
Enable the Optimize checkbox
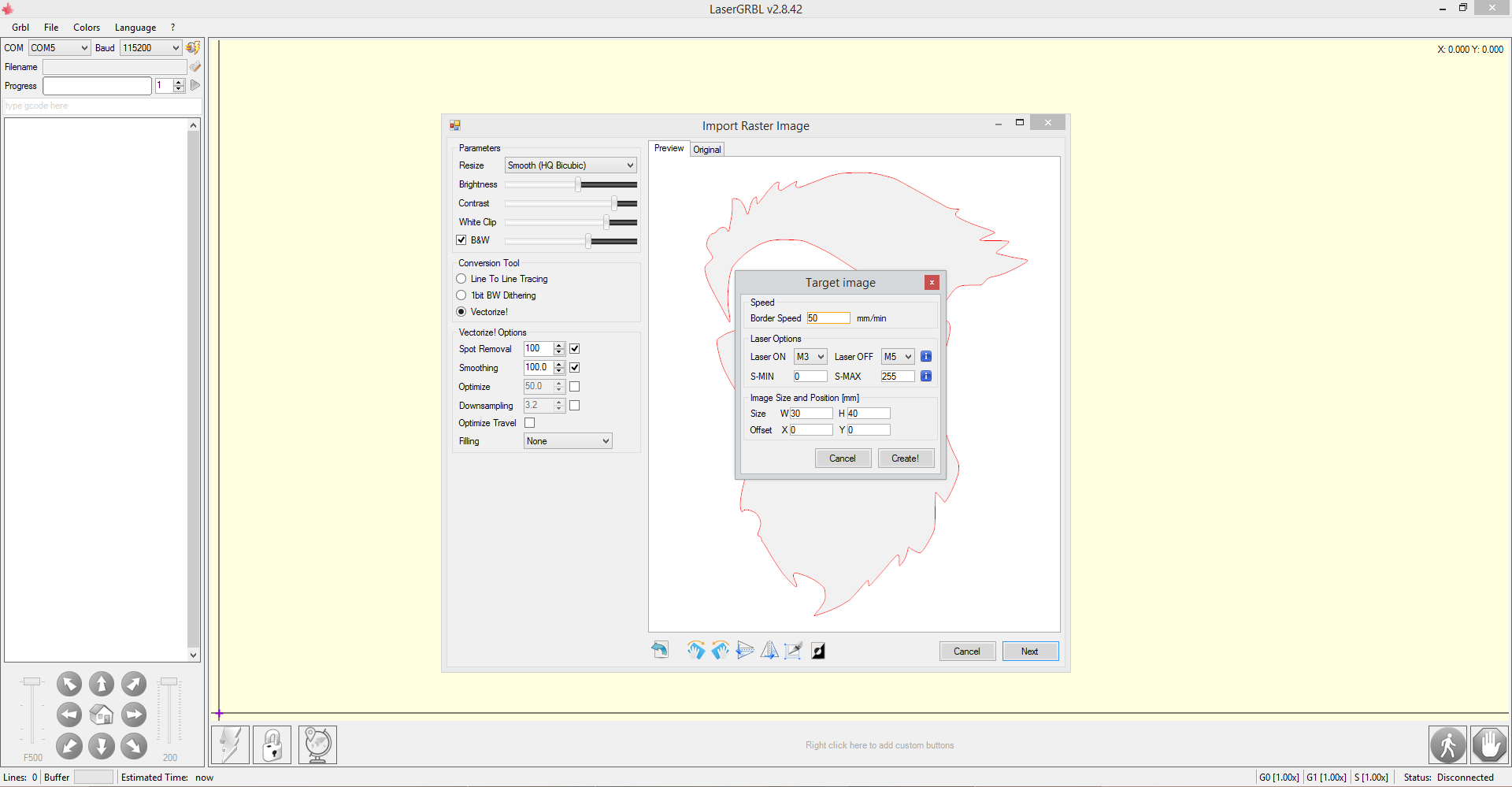575,386
